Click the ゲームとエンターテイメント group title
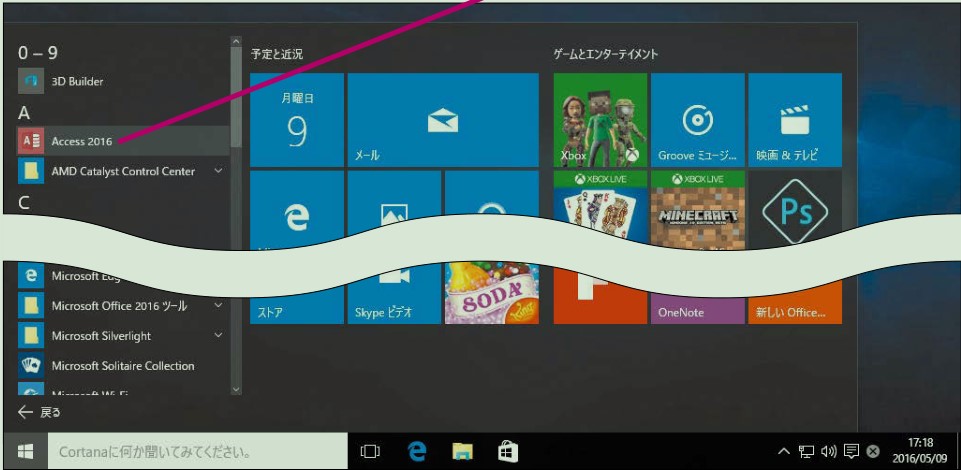 point(606,54)
